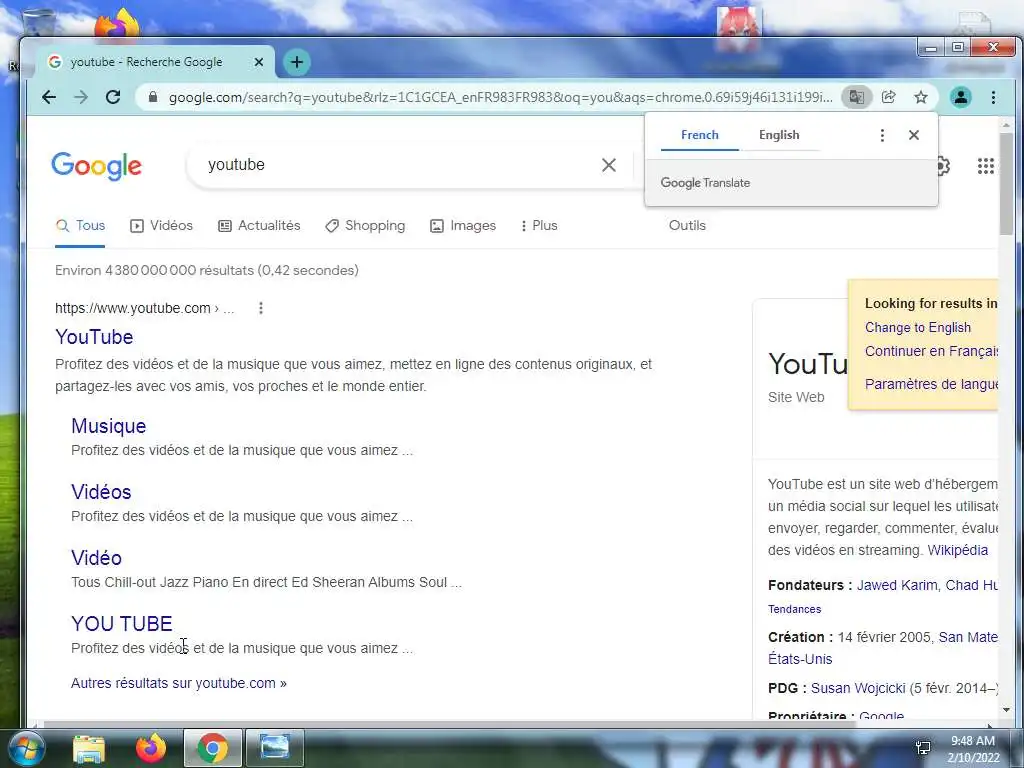Click the Susan Wojcicki PDG link

point(858,688)
